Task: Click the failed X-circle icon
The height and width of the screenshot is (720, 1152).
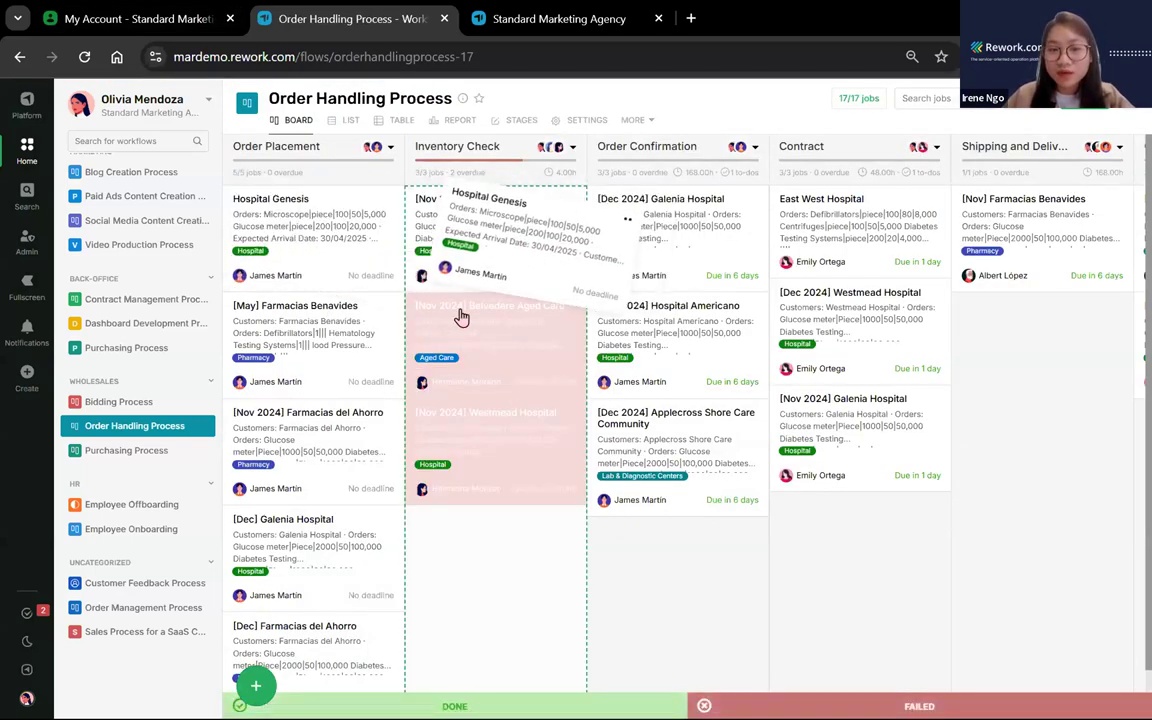Action: [x=704, y=706]
